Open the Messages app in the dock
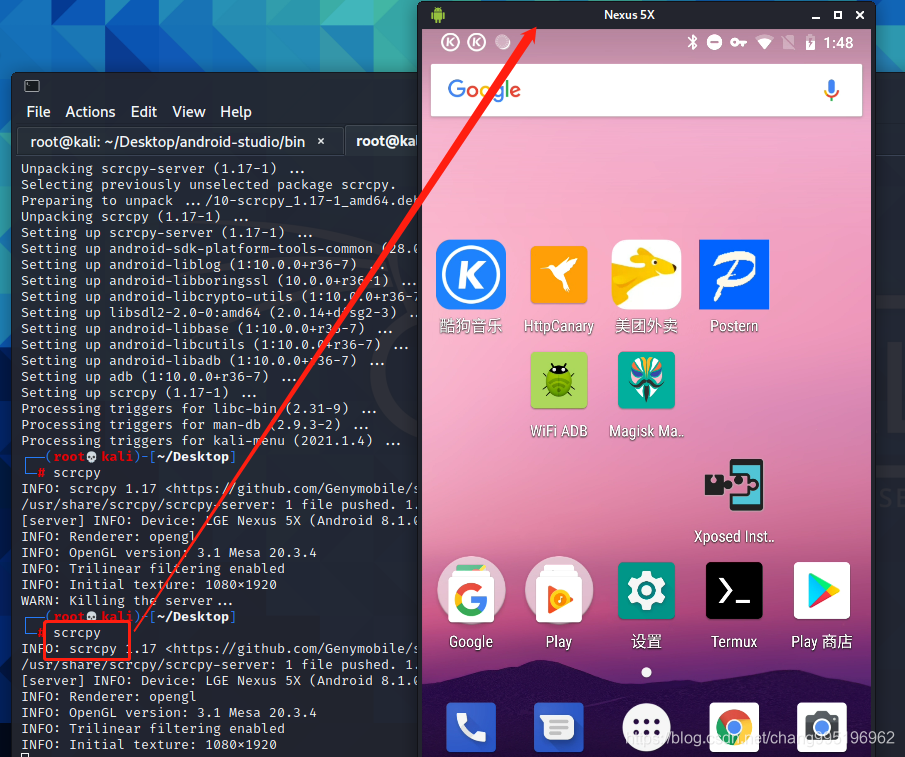905x757 pixels. coord(558,727)
